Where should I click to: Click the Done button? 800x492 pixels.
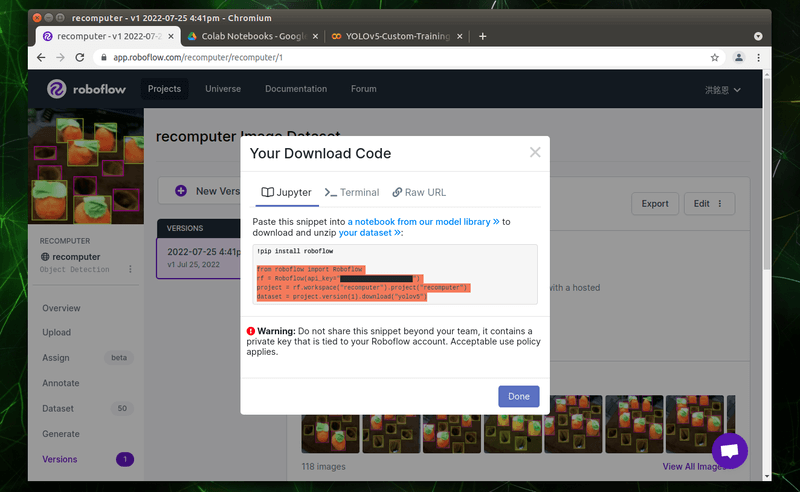tap(518, 396)
